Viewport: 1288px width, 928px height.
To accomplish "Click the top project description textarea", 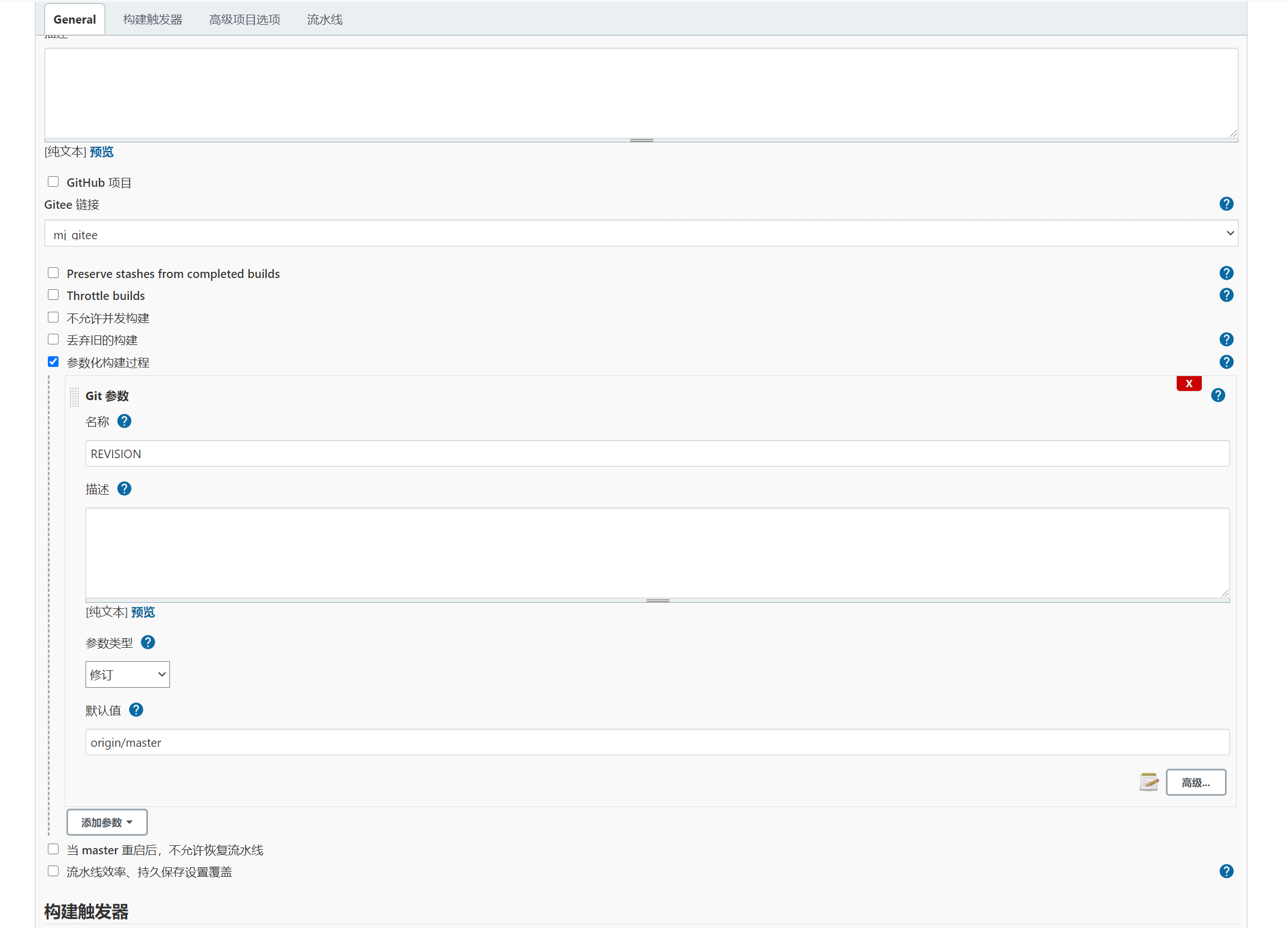I will coord(641,93).
